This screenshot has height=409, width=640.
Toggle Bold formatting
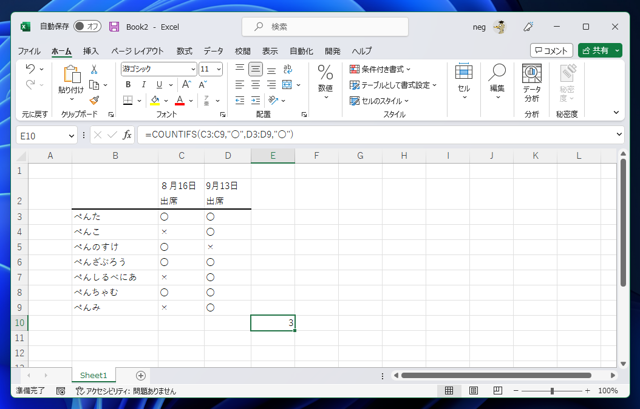(x=128, y=84)
